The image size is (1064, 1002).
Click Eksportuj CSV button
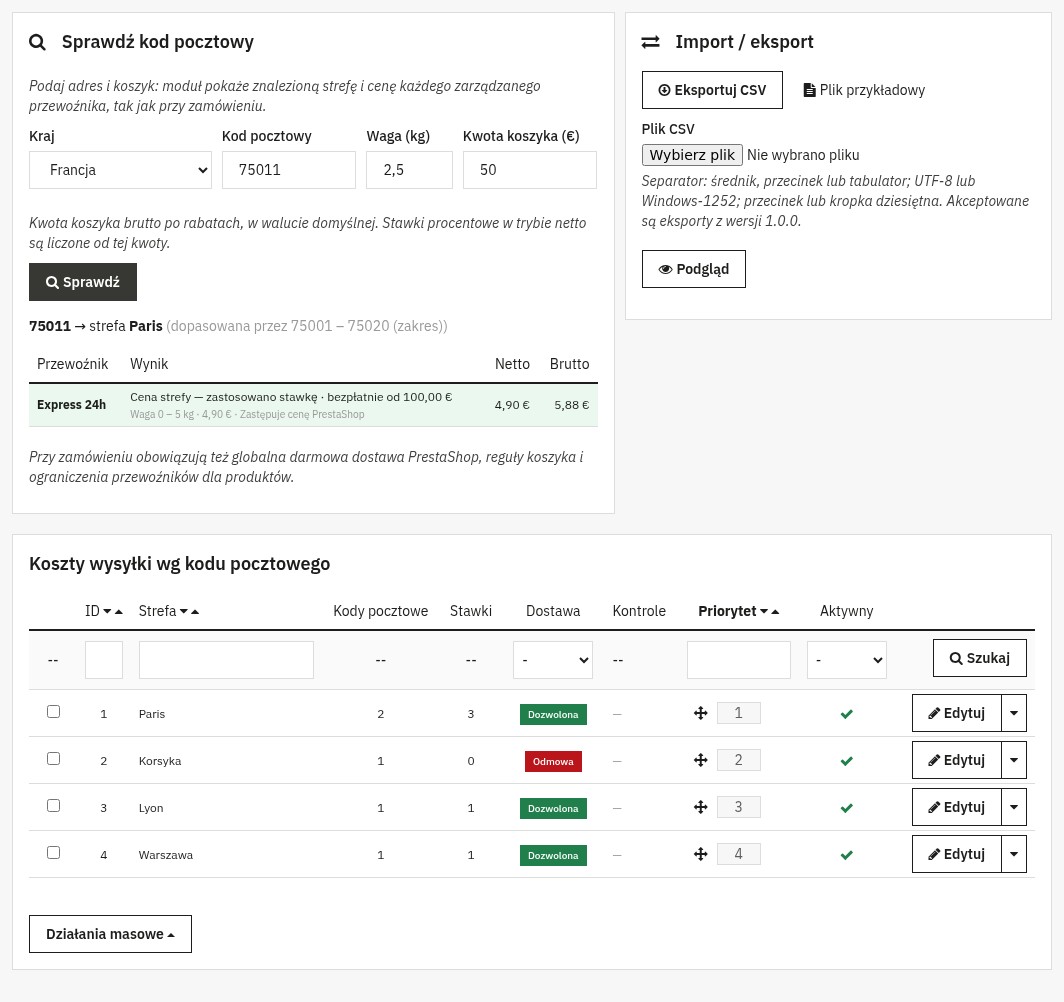(712, 90)
